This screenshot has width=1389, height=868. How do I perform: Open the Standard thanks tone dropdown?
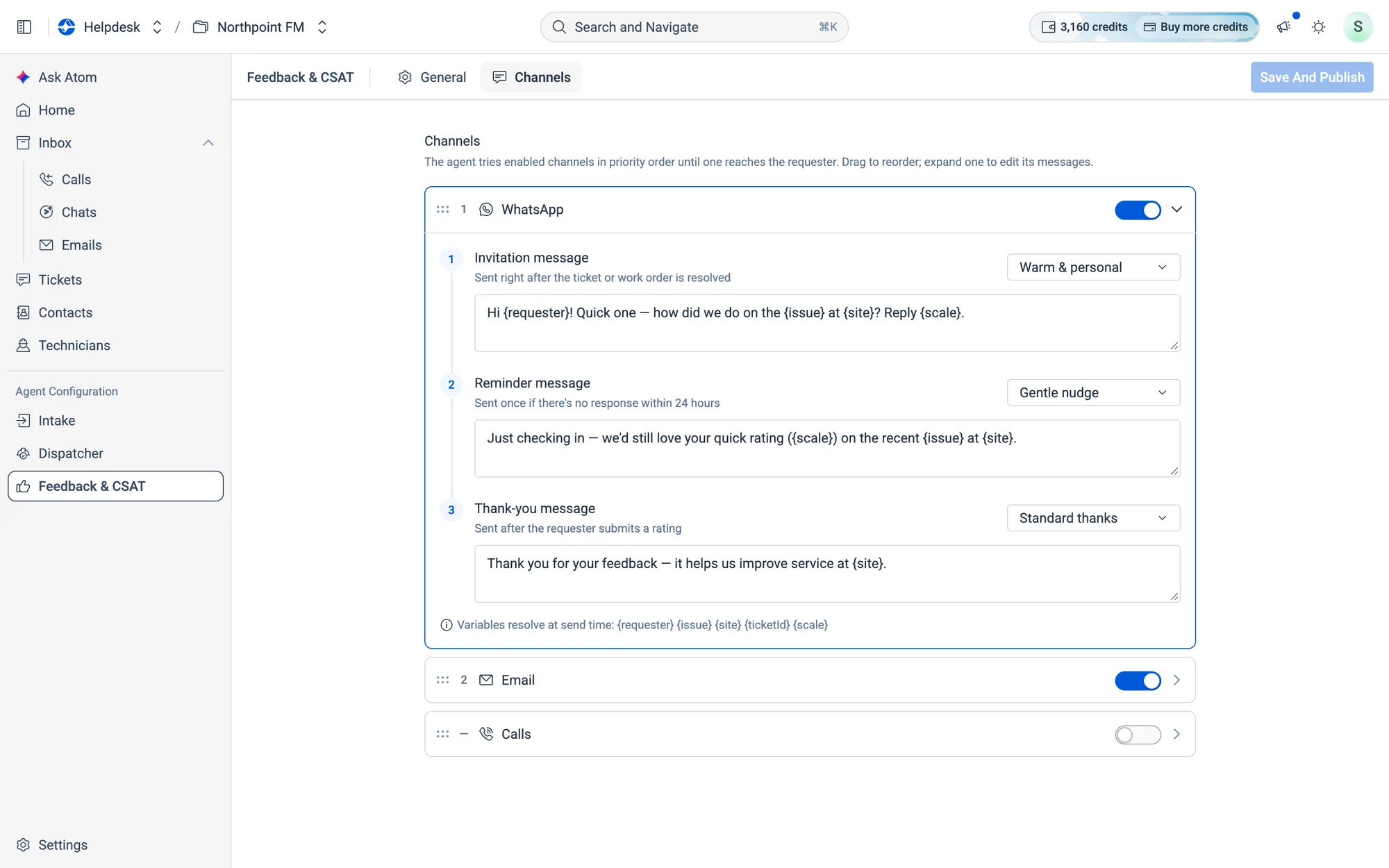point(1093,518)
